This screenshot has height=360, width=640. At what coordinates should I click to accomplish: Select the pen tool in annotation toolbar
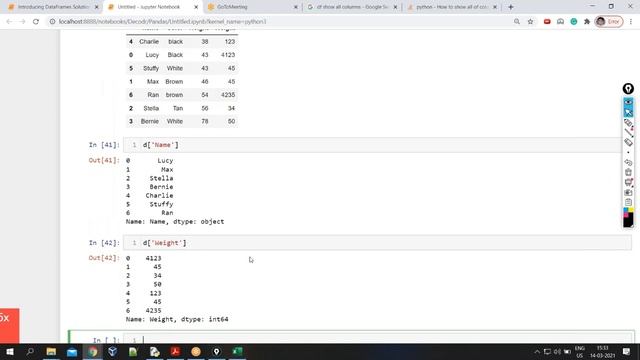(x=628, y=122)
